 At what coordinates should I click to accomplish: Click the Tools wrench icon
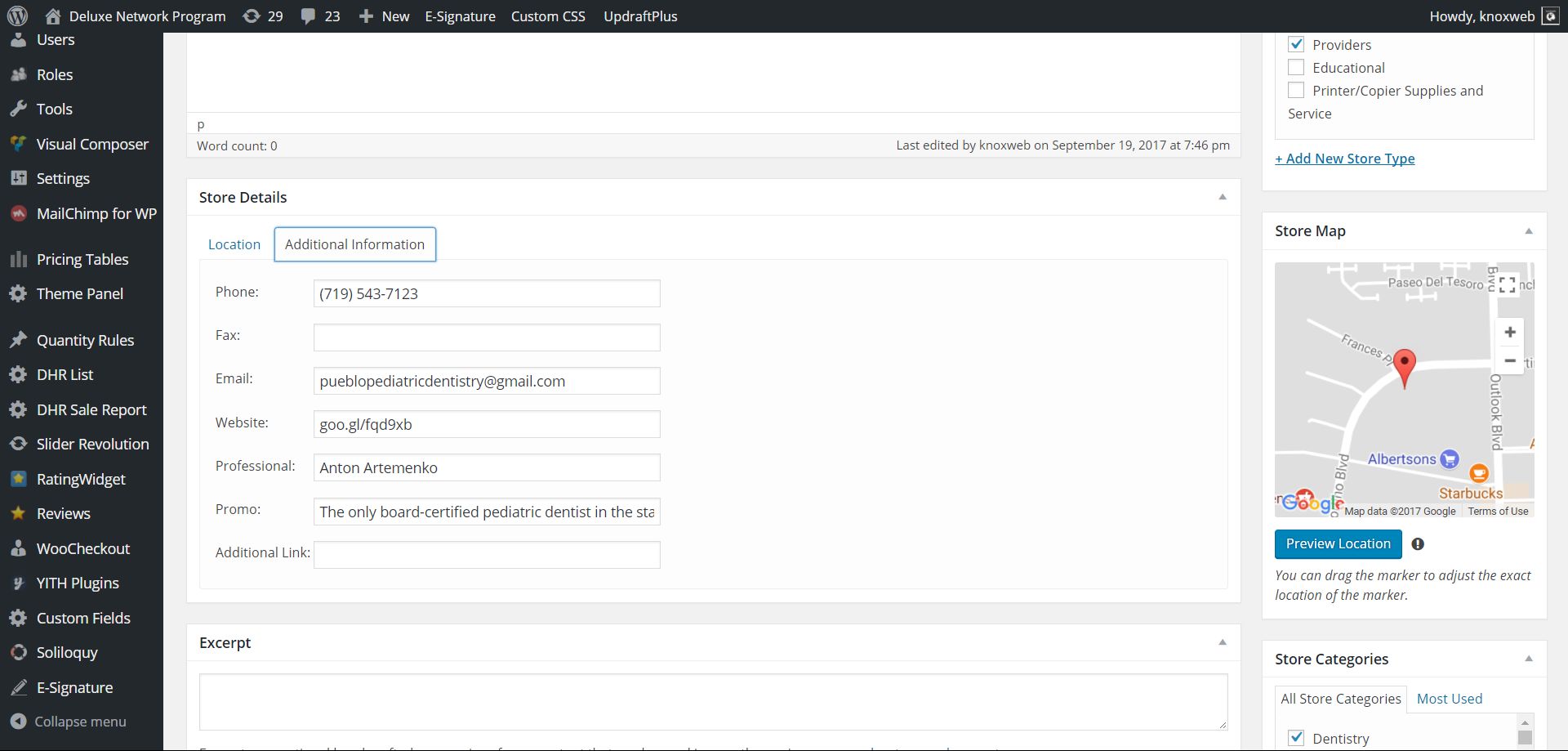coord(18,109)
